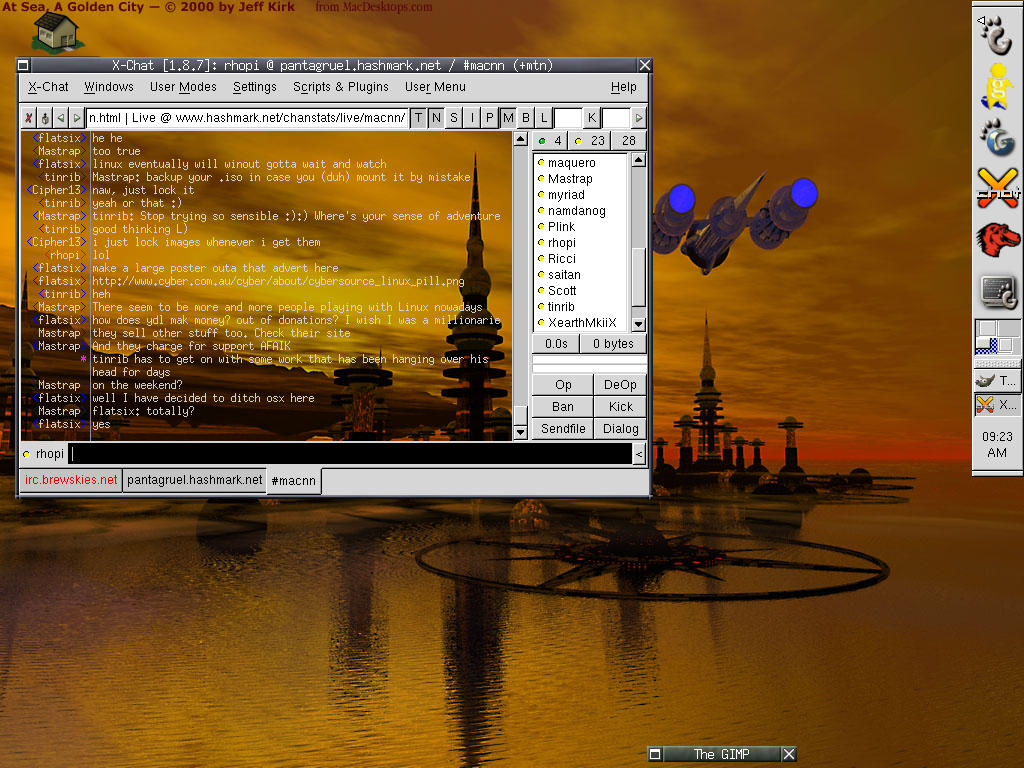Toggle the I (invite only) channel mode
This screenshot has height=768, width=1024.
pyautogui.click(x=472, y=118)
